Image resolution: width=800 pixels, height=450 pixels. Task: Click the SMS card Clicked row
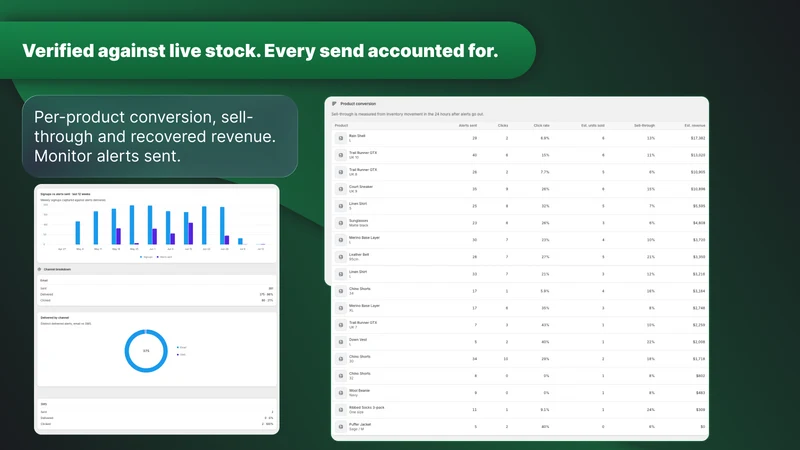pos(157,424)
